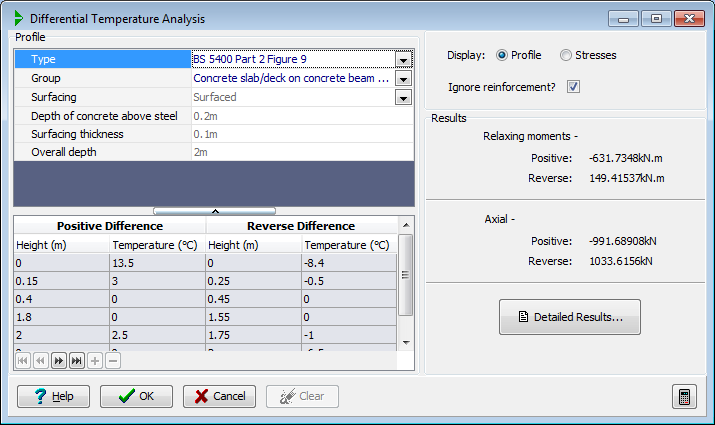Minimize the Differential Temperature Analysis window

click(x=623, y=19)
